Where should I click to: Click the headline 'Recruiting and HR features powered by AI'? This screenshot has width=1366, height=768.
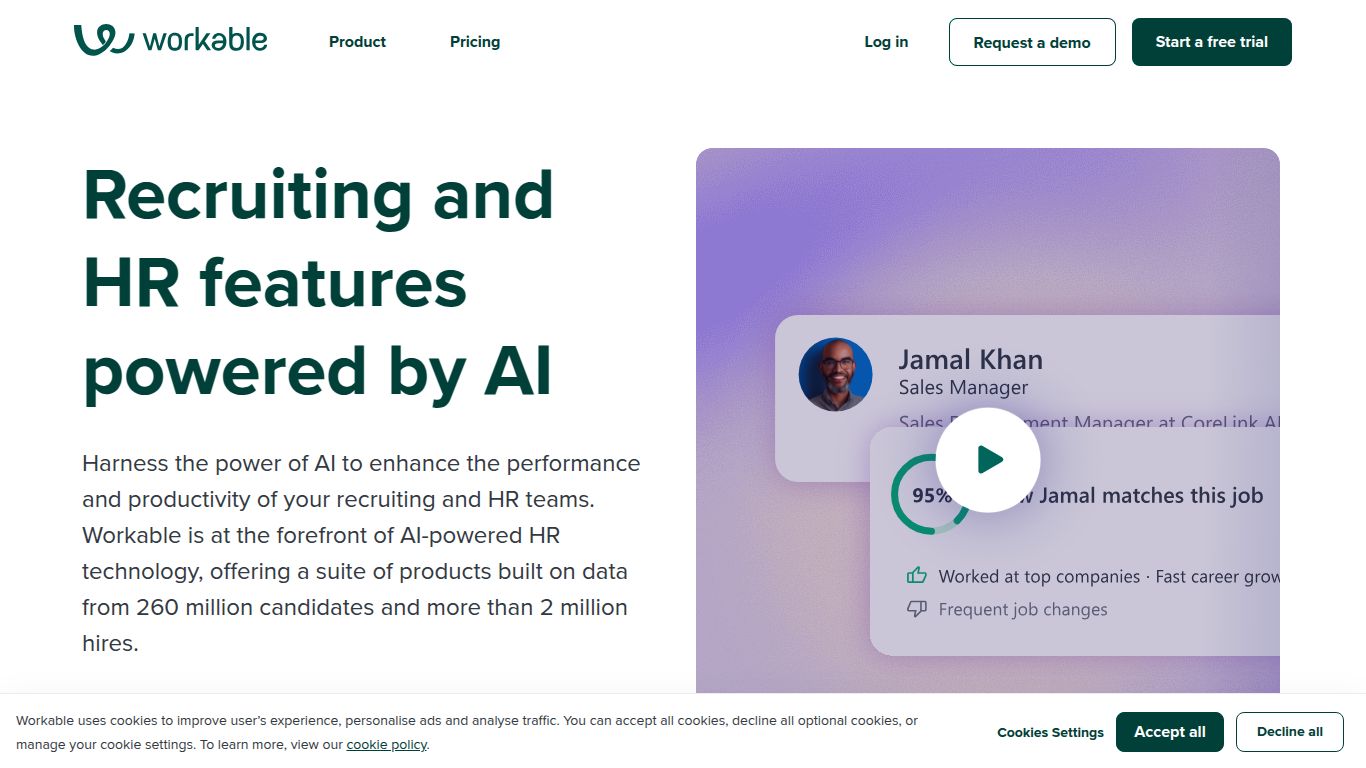tap(318, 283)
